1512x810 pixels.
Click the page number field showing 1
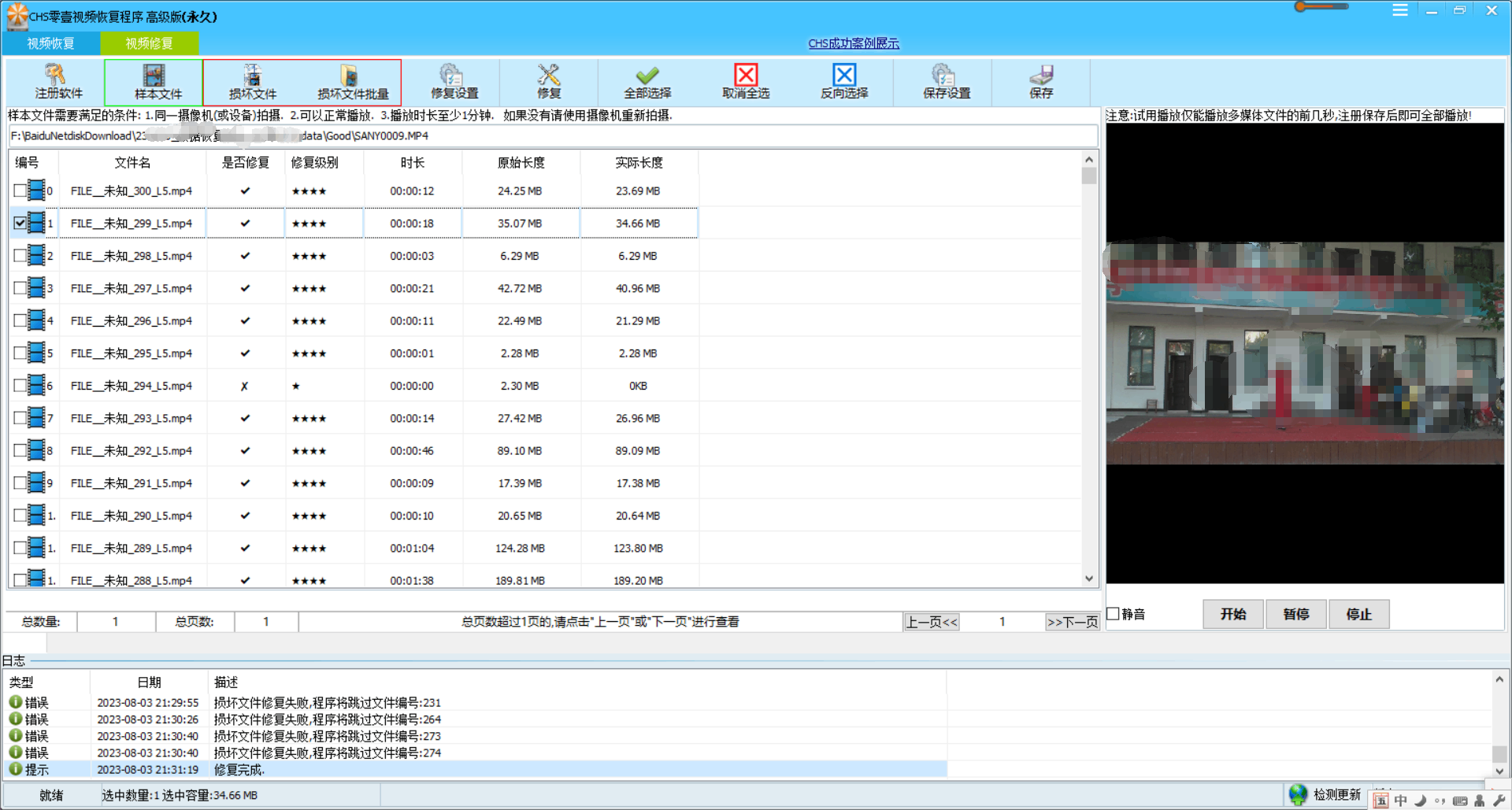point(1002,622)
